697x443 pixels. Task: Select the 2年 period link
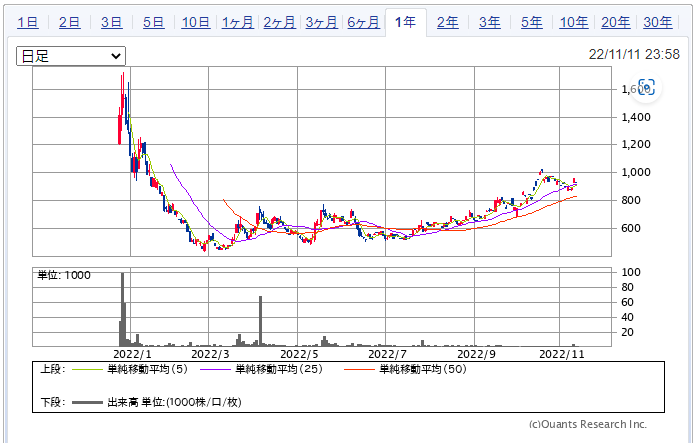448,22
